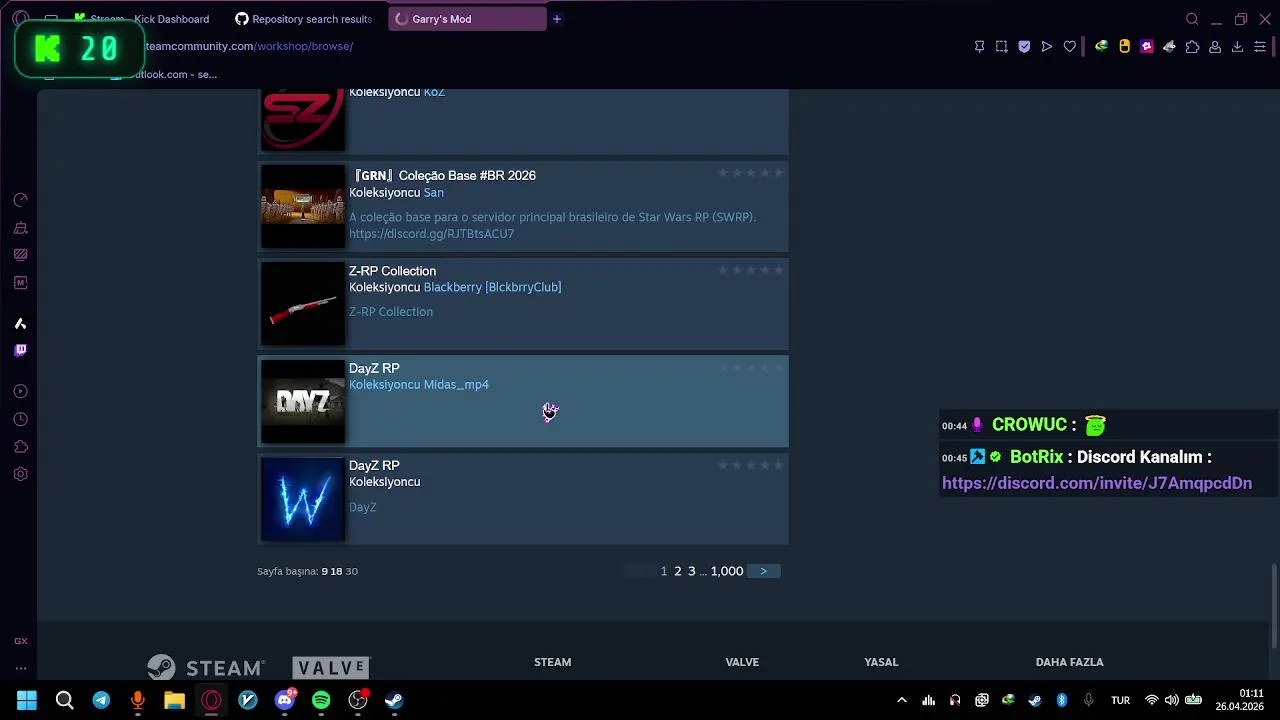Click the tab search magnifier icon
Image resolution: width=1280 pixels, height=720 pixels.
1192,19
